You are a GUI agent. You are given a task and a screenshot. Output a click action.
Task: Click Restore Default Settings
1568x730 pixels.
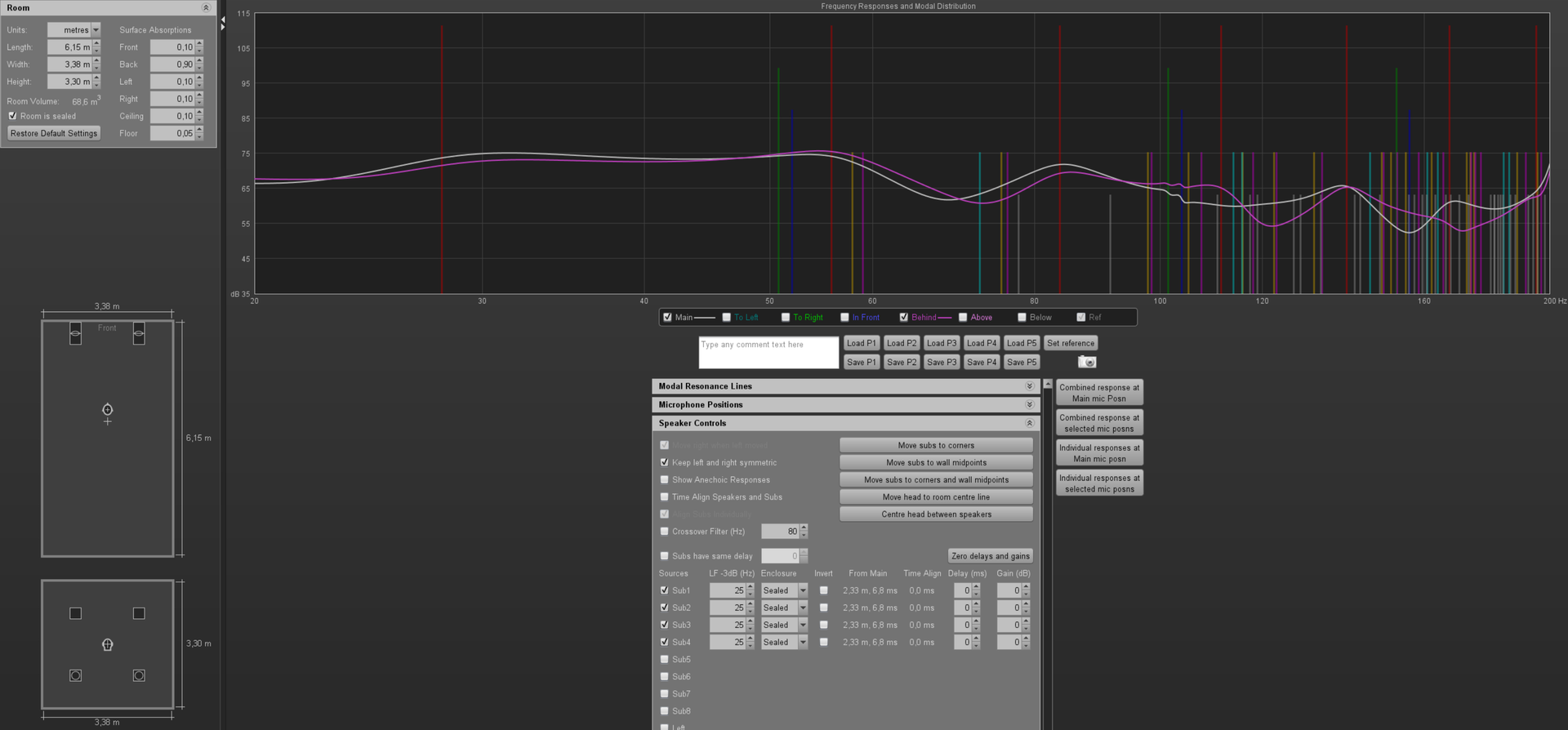click(x=54, y=133)
